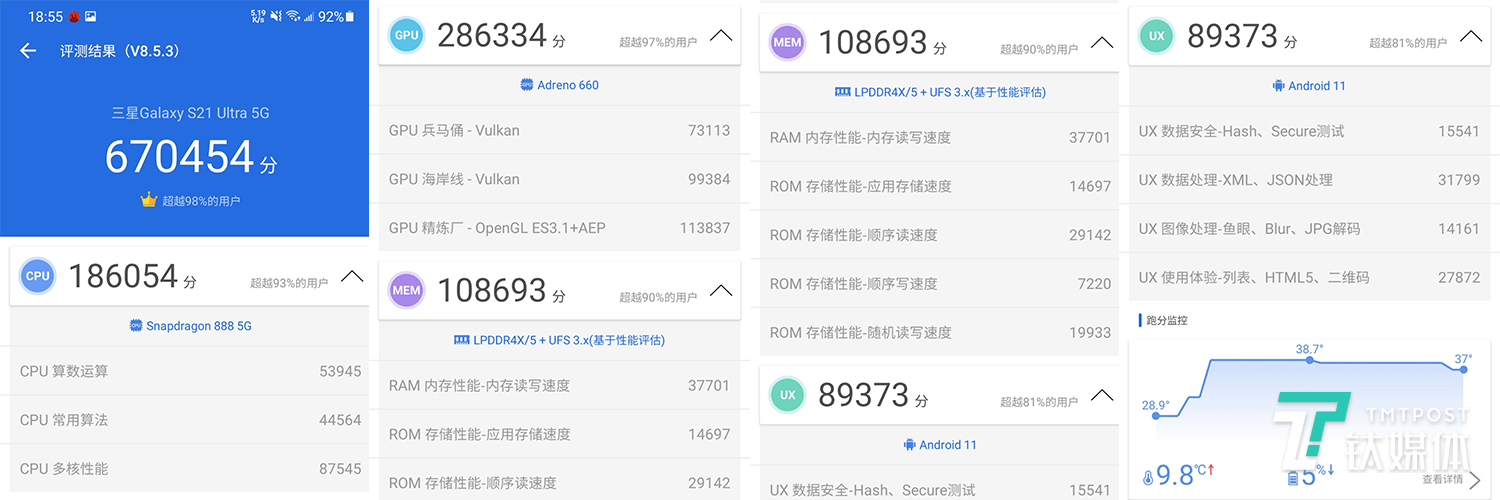The width and height of the screenshot is (1500, 500).
Task: Tap the 28.9° point on temperature graph
Action: point(1156,415)
